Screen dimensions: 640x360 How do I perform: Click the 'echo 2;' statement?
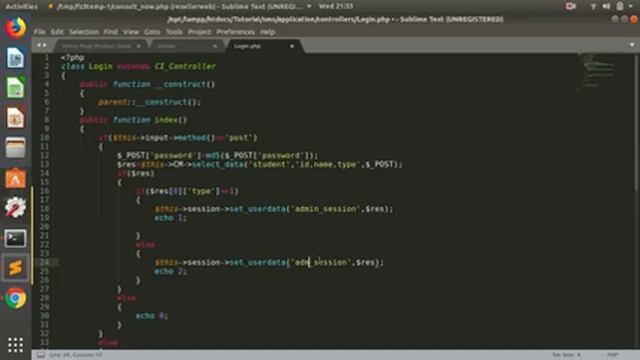[x=171, y=271]
